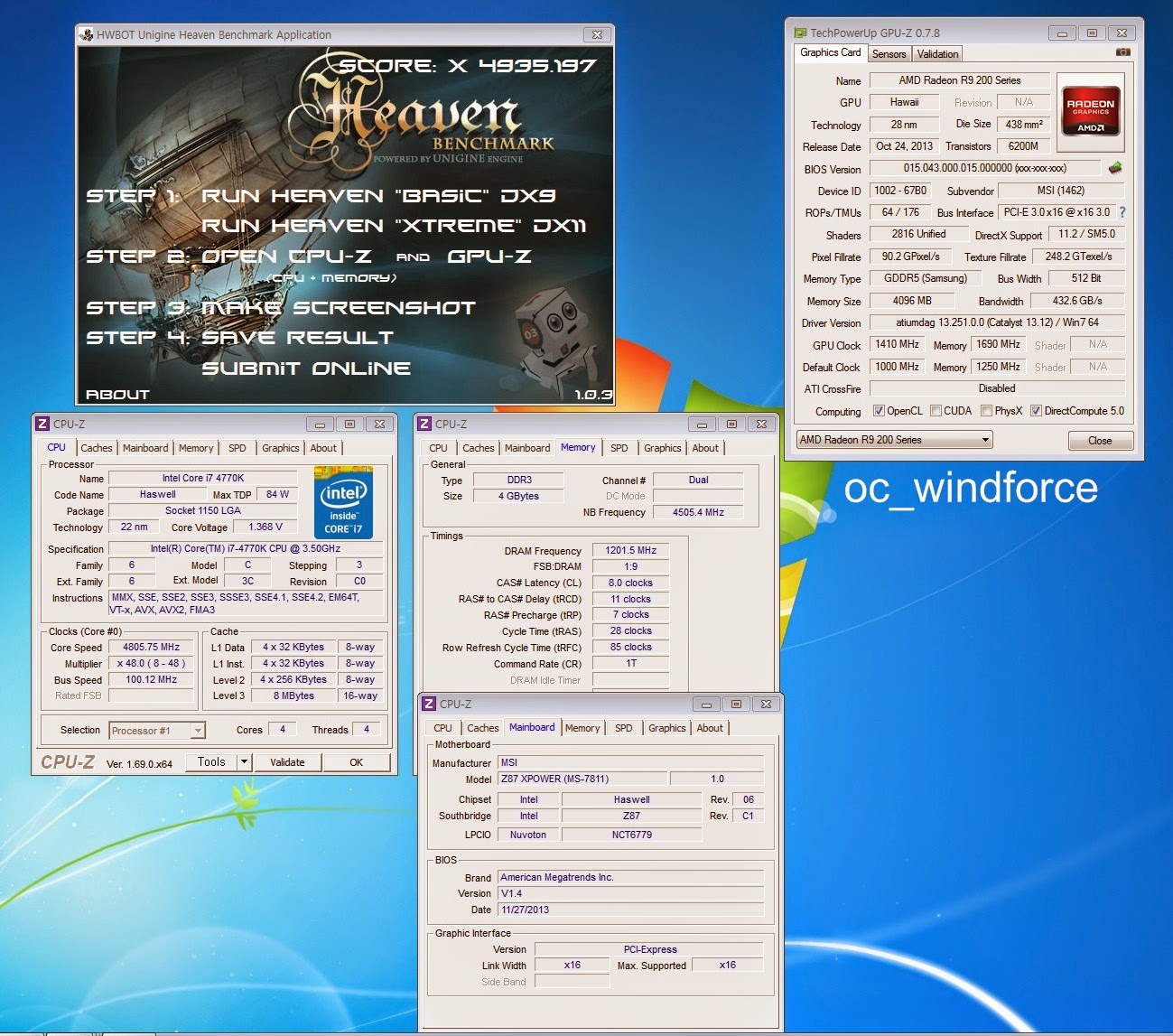
Task: Toggle the CUDA checkbox in GPU-Z
Action: (935, 411)
